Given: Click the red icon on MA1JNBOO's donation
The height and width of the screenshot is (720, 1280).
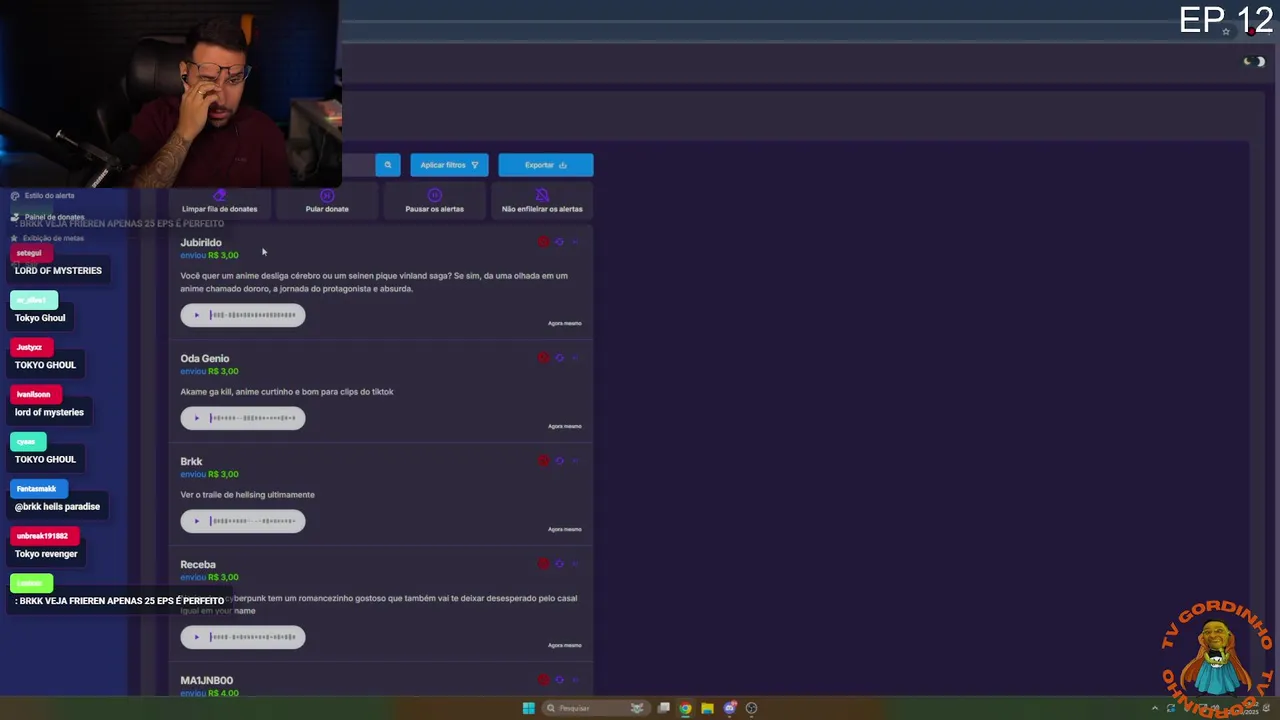Looking at the screenshot, I should [x=544, y=680].
